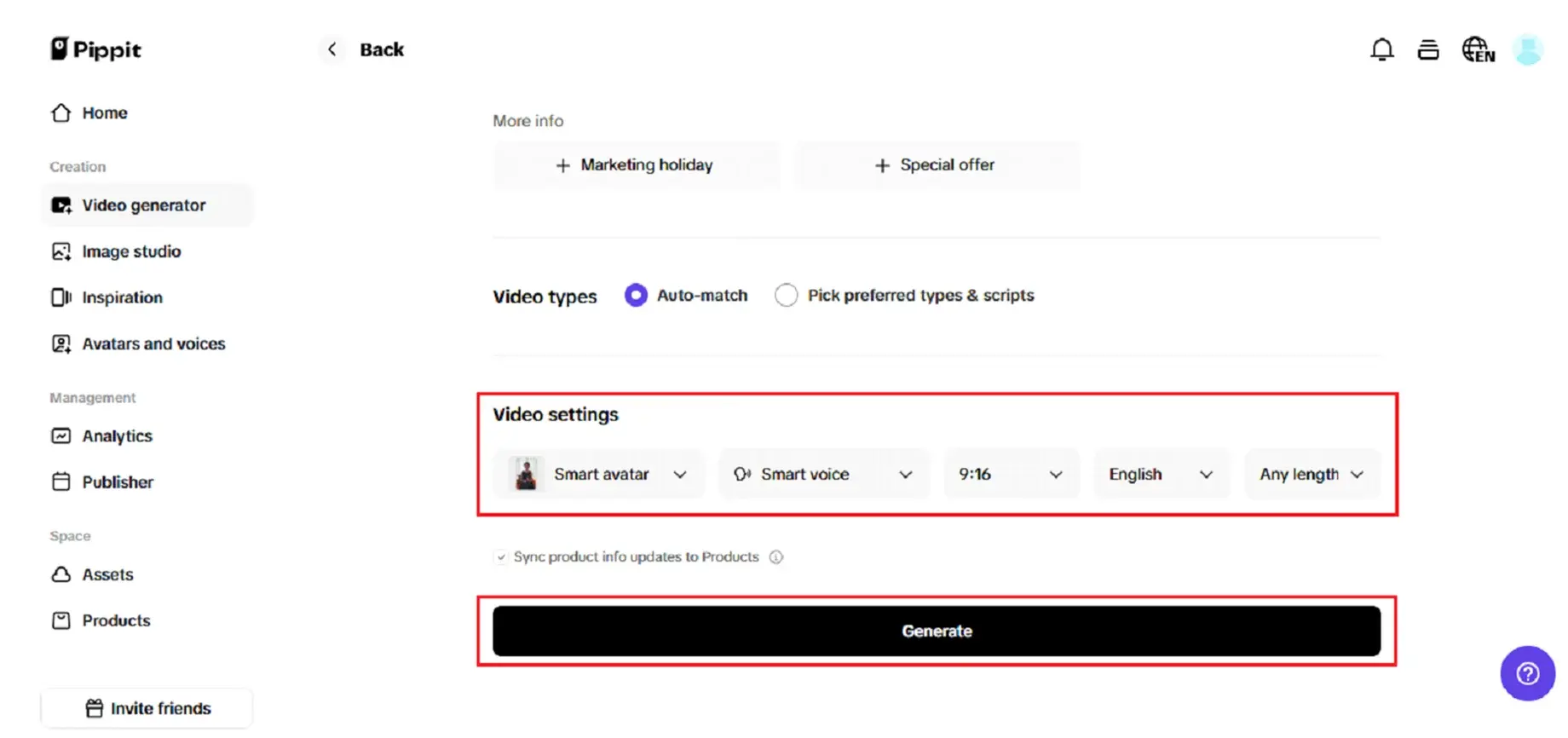Image resolution: width=1568 pixels, height=738 pixels.
Task: Open the help question mark button
Action: (1527, 673)
